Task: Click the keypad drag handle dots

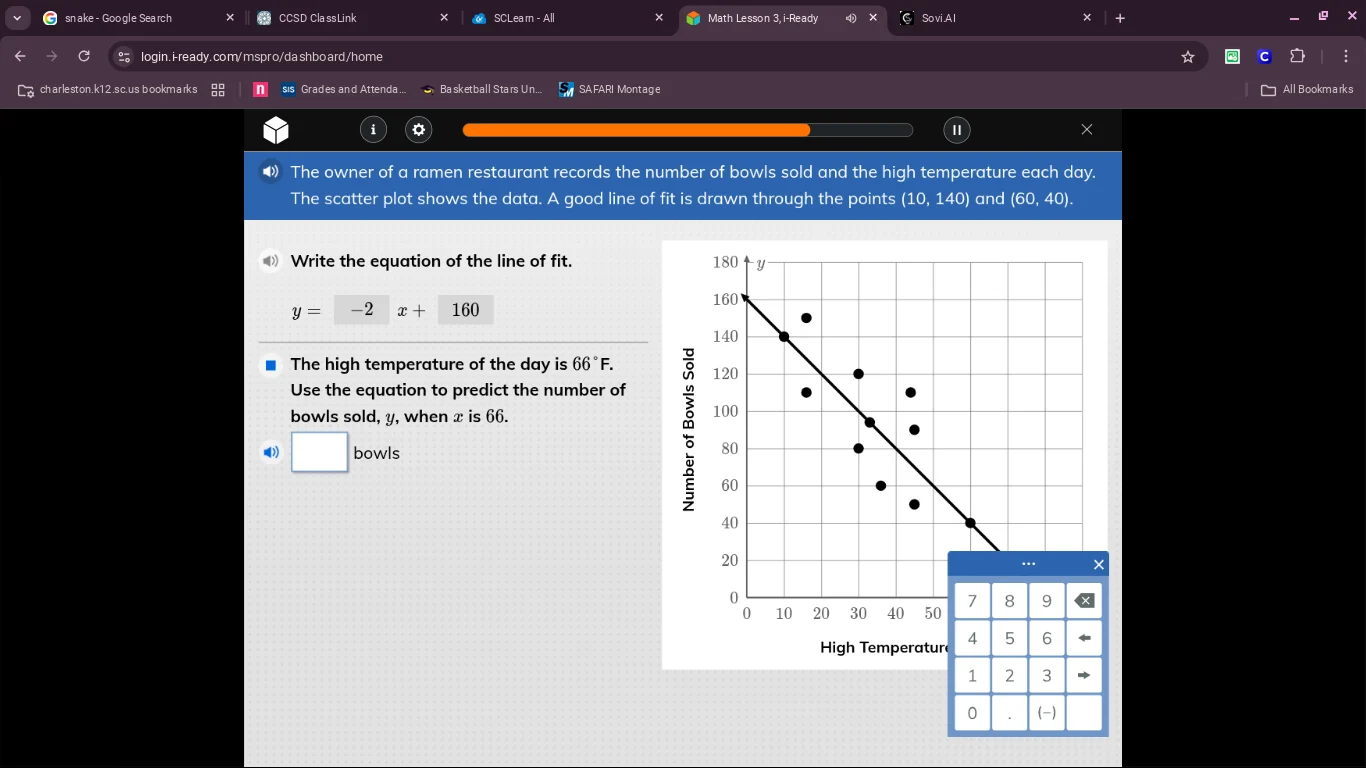Action: tap(1028, 564)
